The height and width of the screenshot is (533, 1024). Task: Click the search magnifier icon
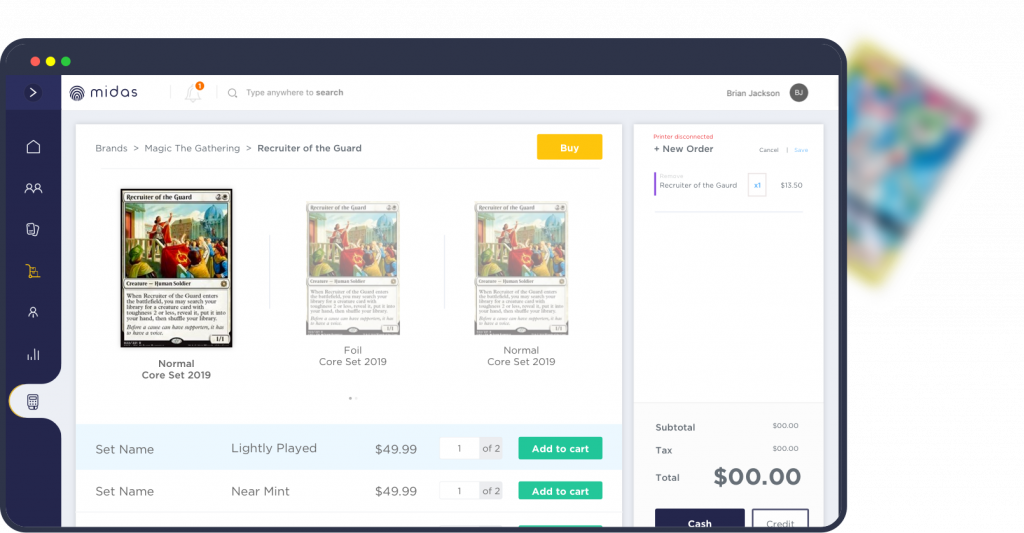click(232, 93)
